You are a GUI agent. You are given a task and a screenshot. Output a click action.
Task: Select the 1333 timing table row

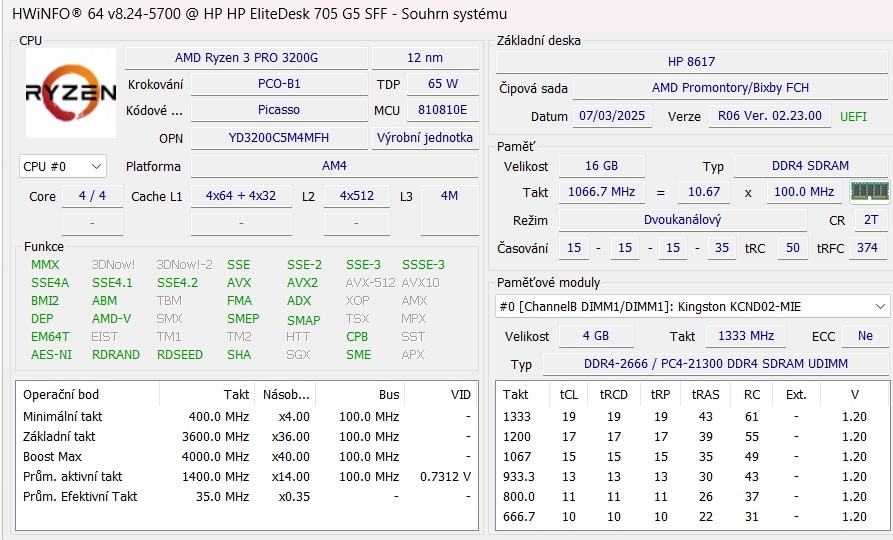[692, 416]
